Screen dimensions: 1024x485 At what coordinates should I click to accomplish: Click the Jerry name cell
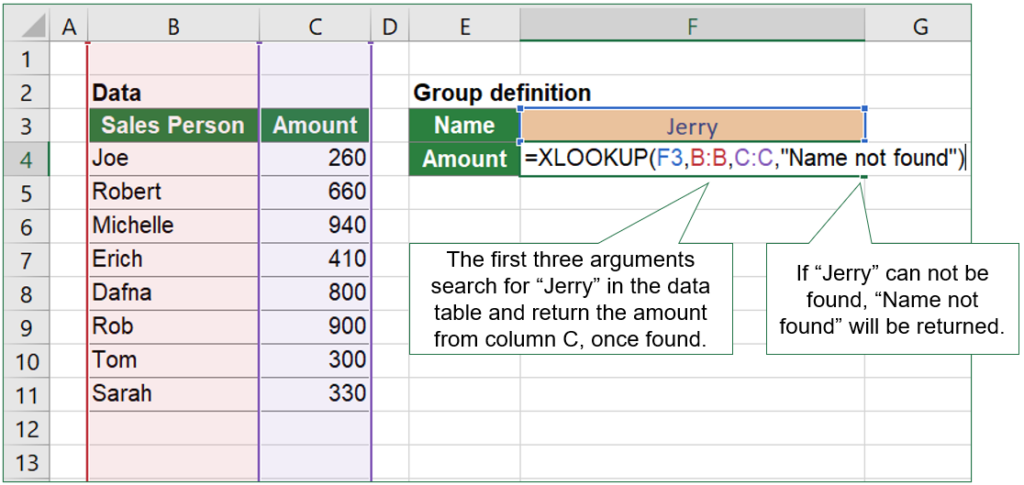tap(692, 126)
